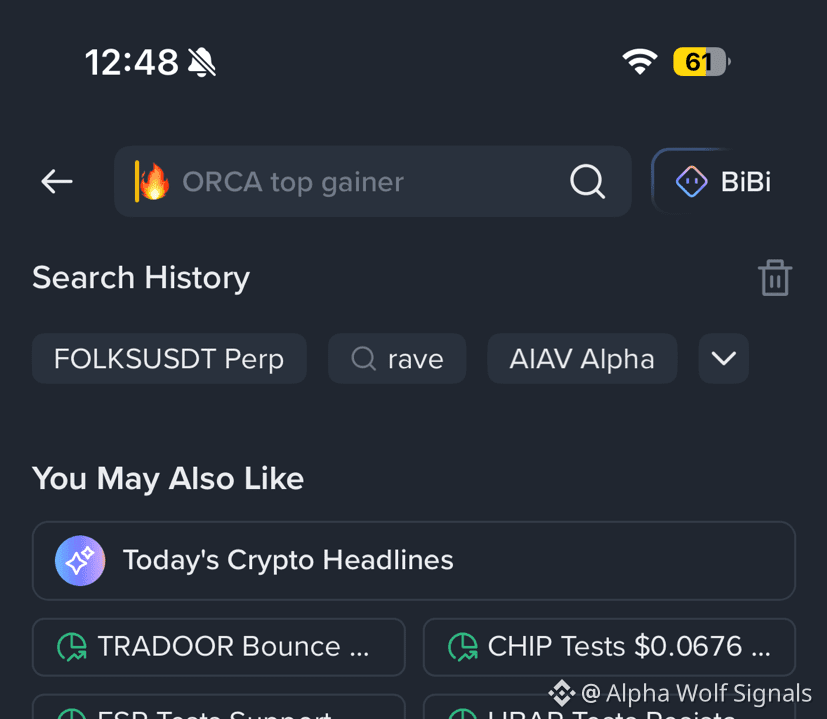Image resolution: width=827 pixels, height=719 pixels.
Task: Click the fire icon in search bar
Action: [x=155, y=181]
